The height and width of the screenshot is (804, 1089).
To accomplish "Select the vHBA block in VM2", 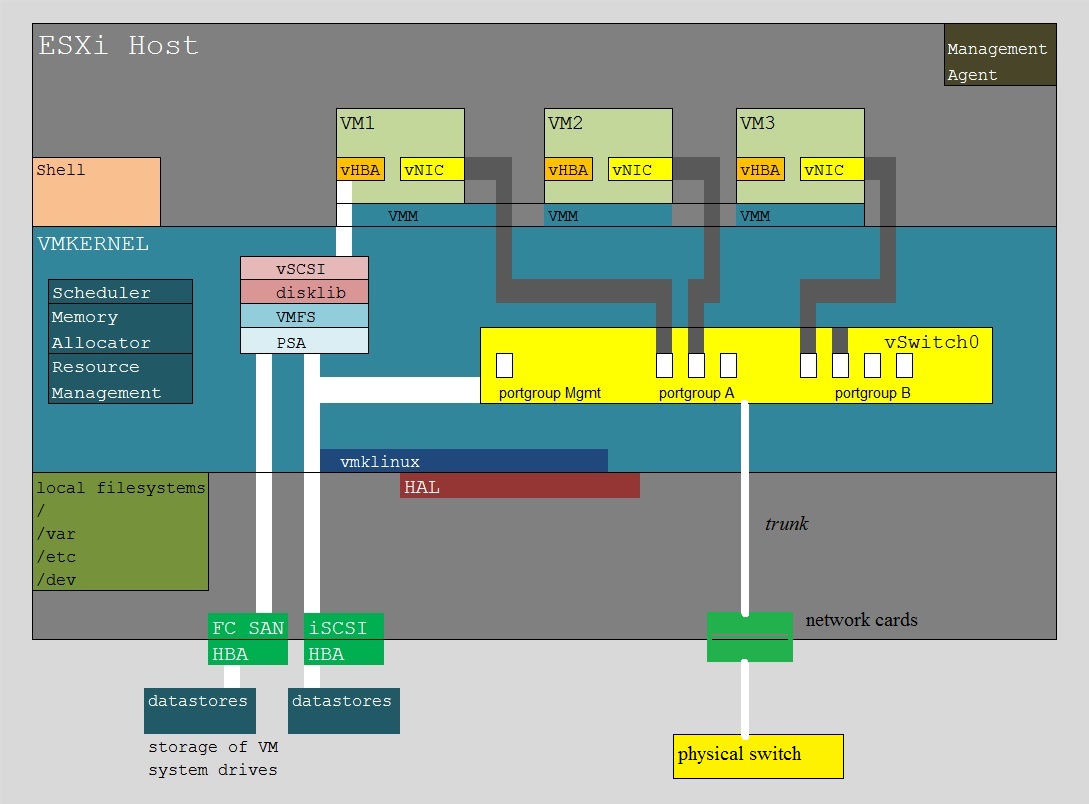I will 568,169.
